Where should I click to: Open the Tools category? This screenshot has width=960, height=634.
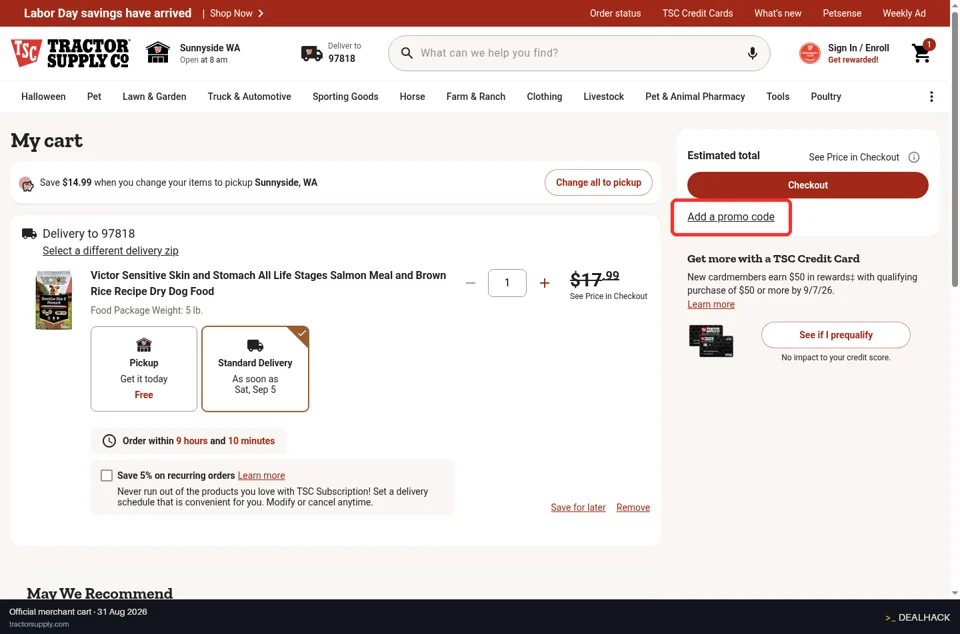(778, 97)
